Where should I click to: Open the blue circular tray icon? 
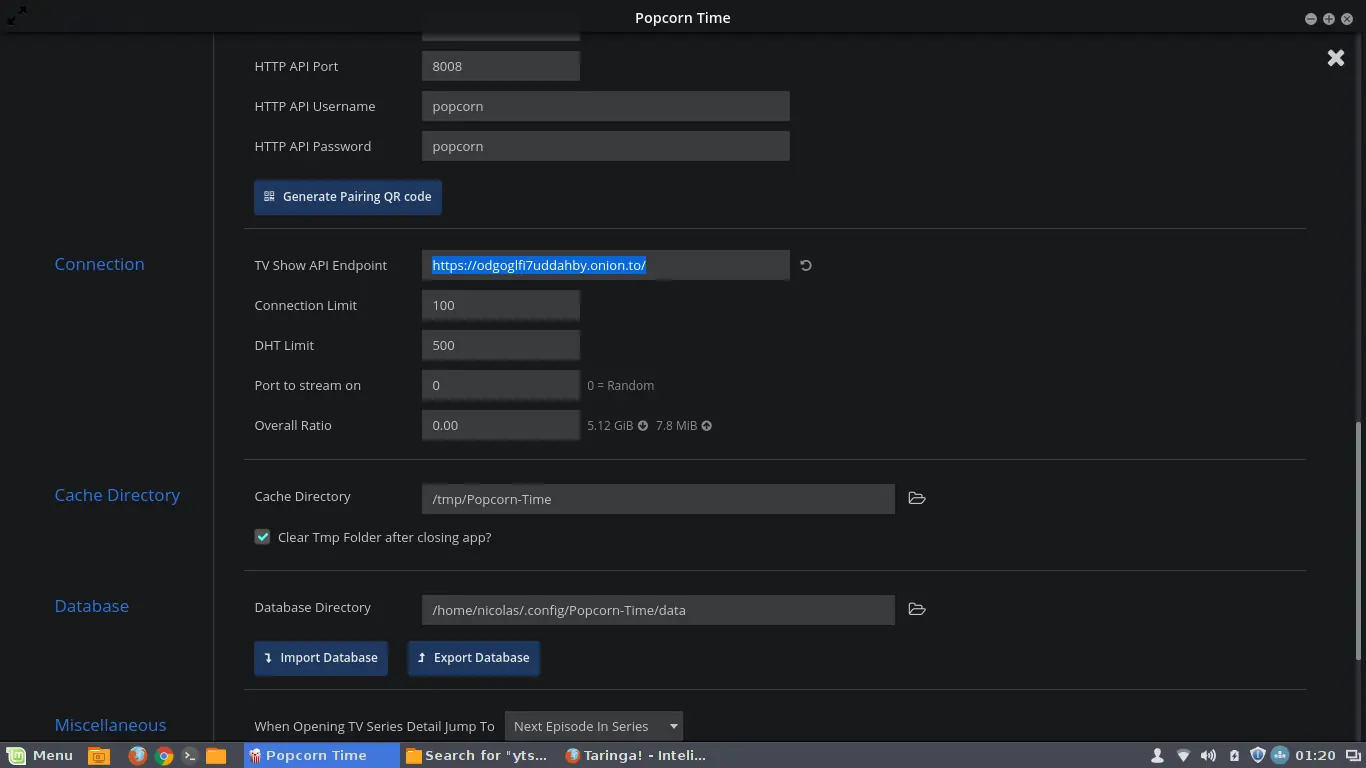point(1279,756)
